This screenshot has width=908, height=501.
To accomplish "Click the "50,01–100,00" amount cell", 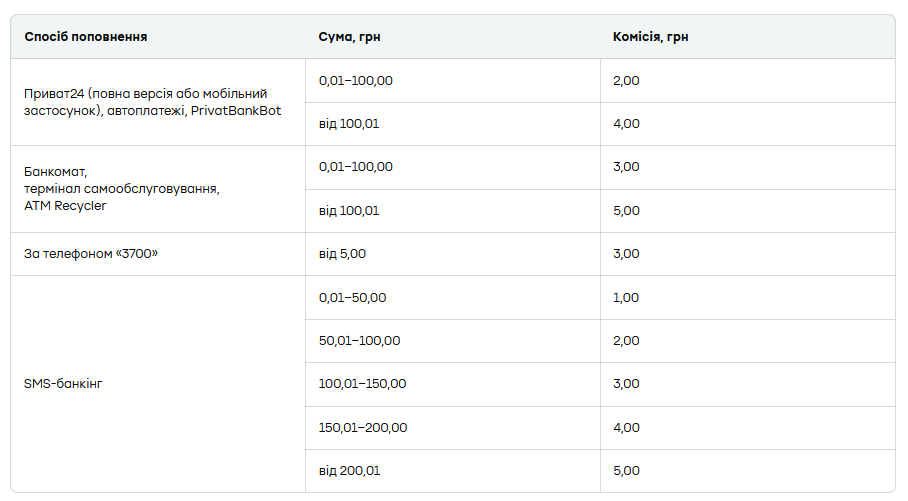I will coord(359,341).
